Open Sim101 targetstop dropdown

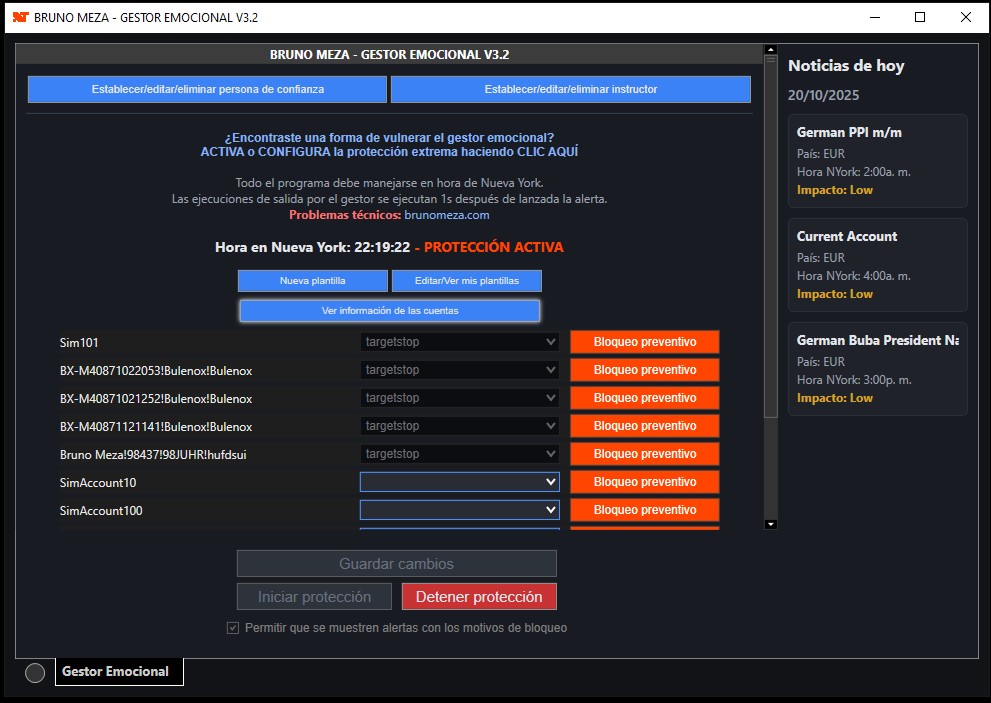(459, 342)
